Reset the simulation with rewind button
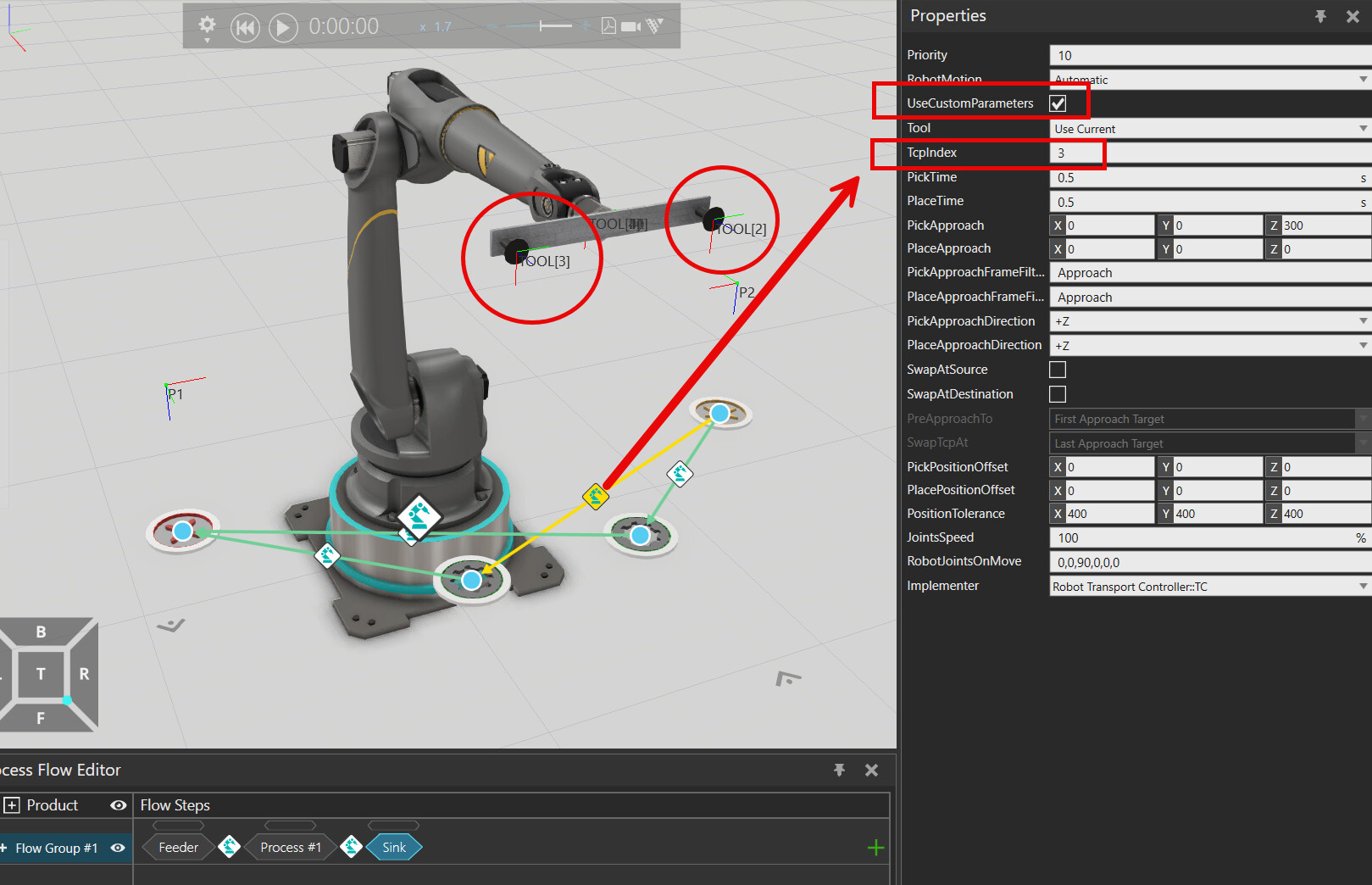This screenshot has width=1372, height=885. click(245, 28)
